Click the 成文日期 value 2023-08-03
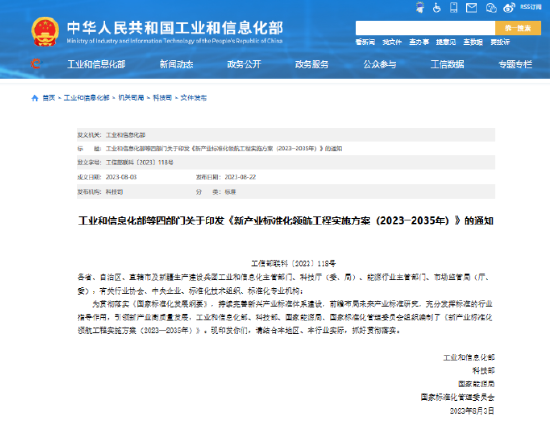Viewport: 550px width, 424px height. coord(121,177)
